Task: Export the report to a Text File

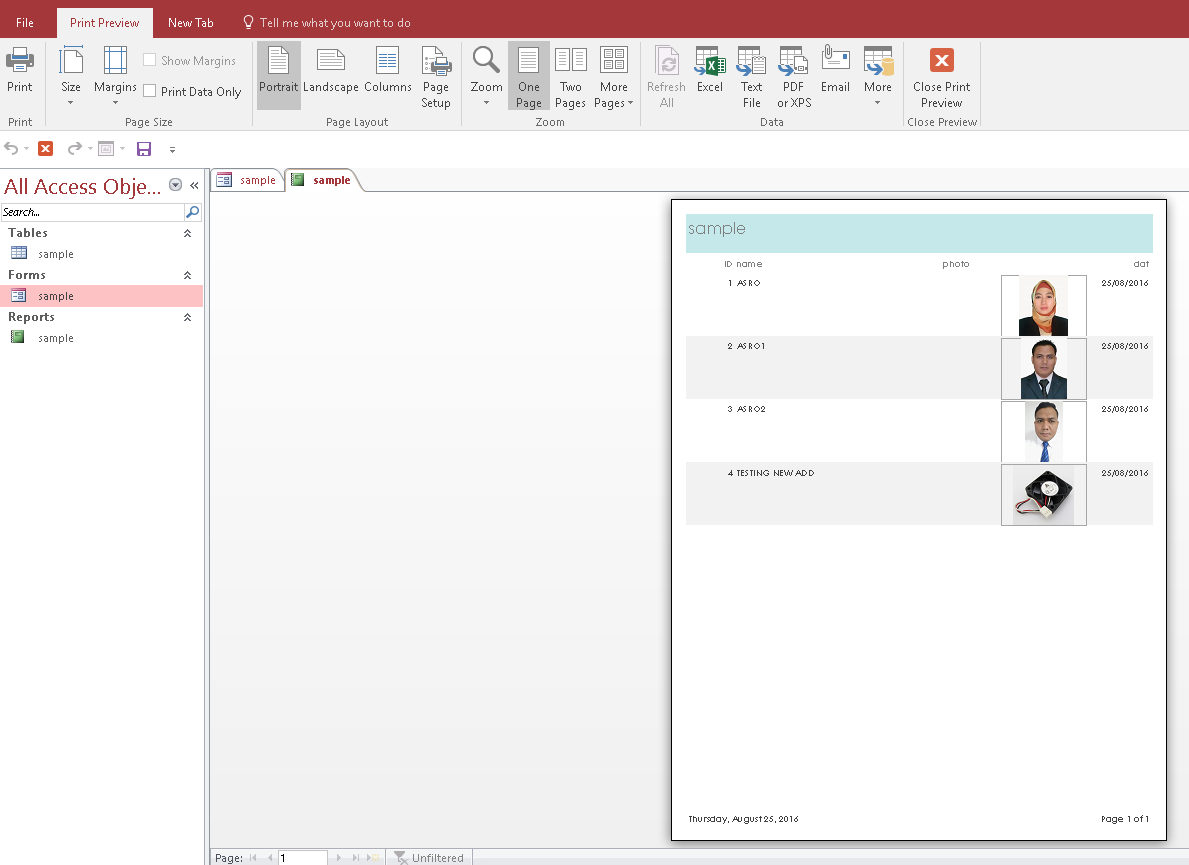Action: [x=751, y=75]
